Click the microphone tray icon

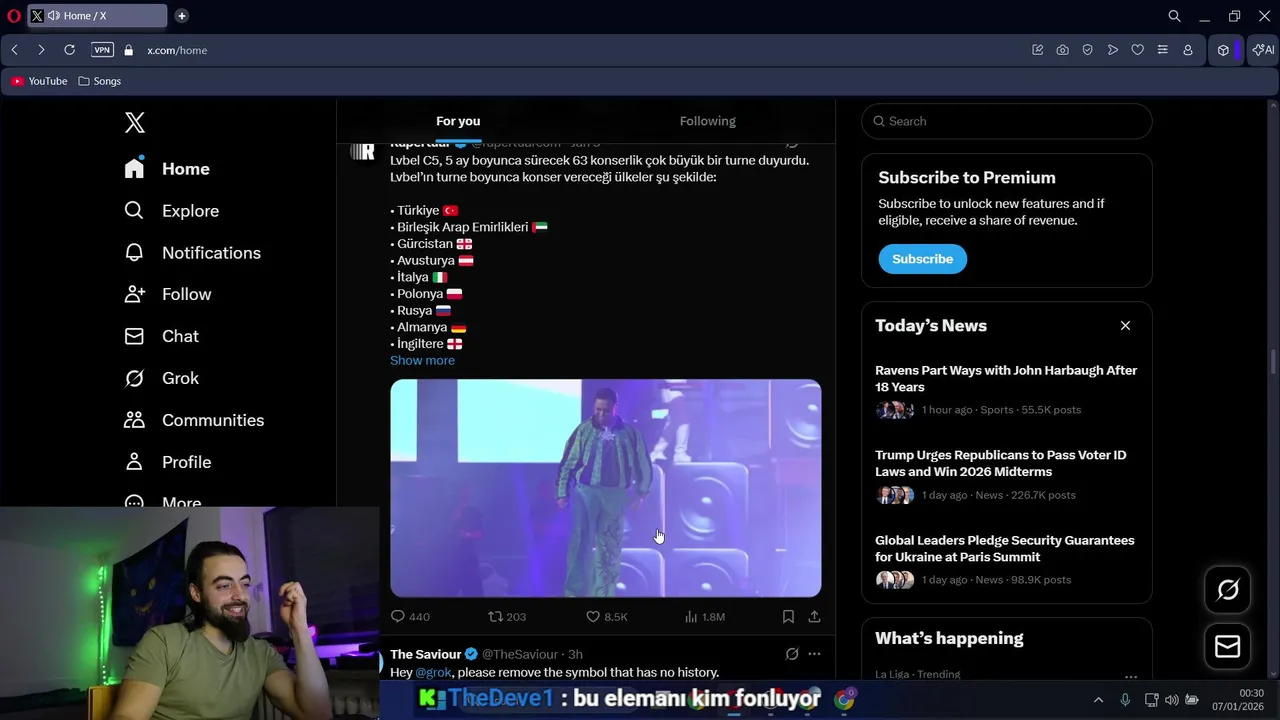[x=1126, y=700]
